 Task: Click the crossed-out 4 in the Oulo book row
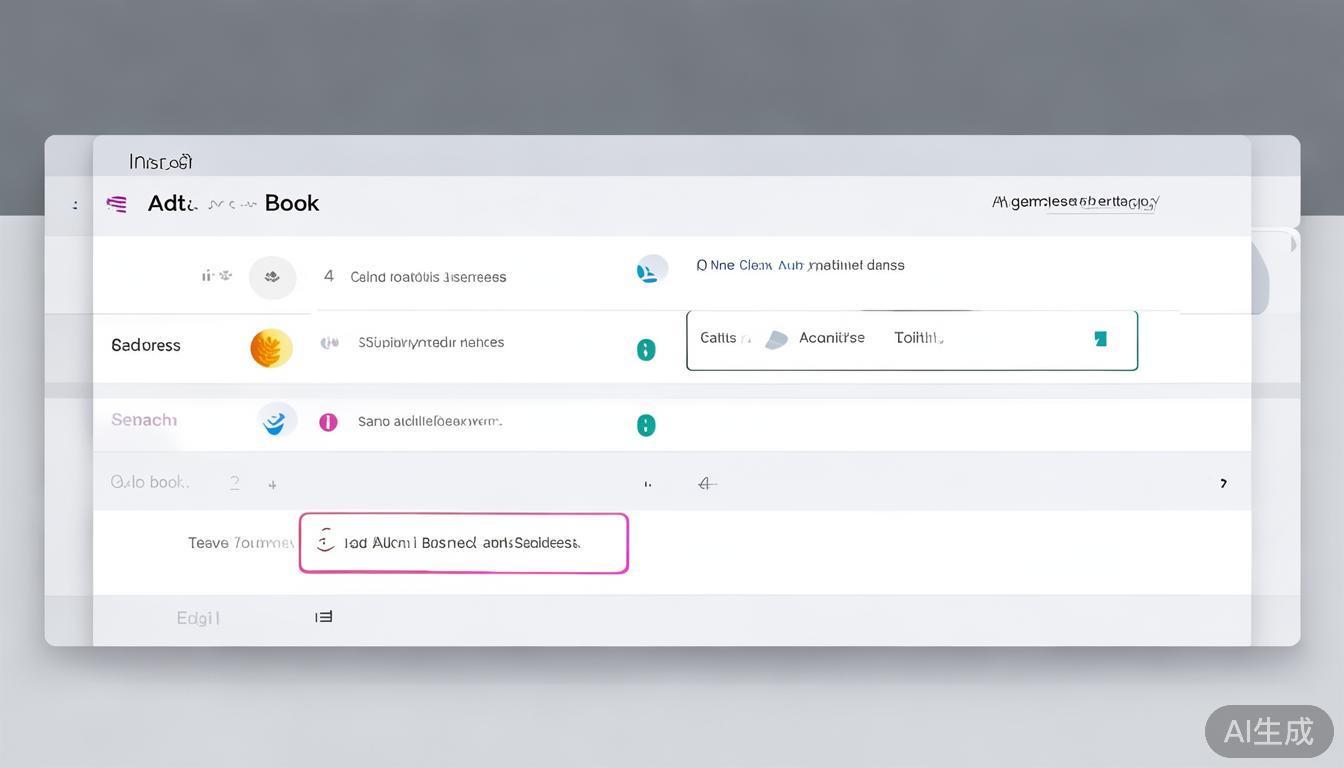click(706, 483)
